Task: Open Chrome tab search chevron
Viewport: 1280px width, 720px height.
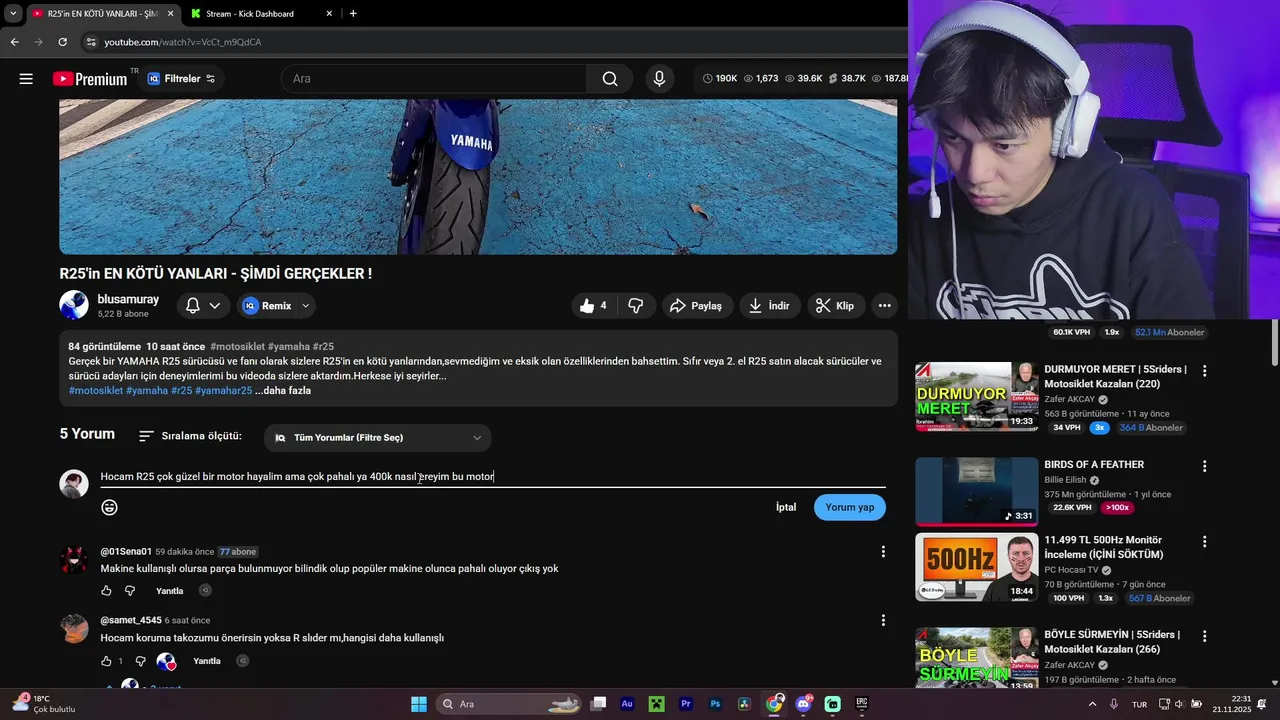Action: tap(12, 14)
